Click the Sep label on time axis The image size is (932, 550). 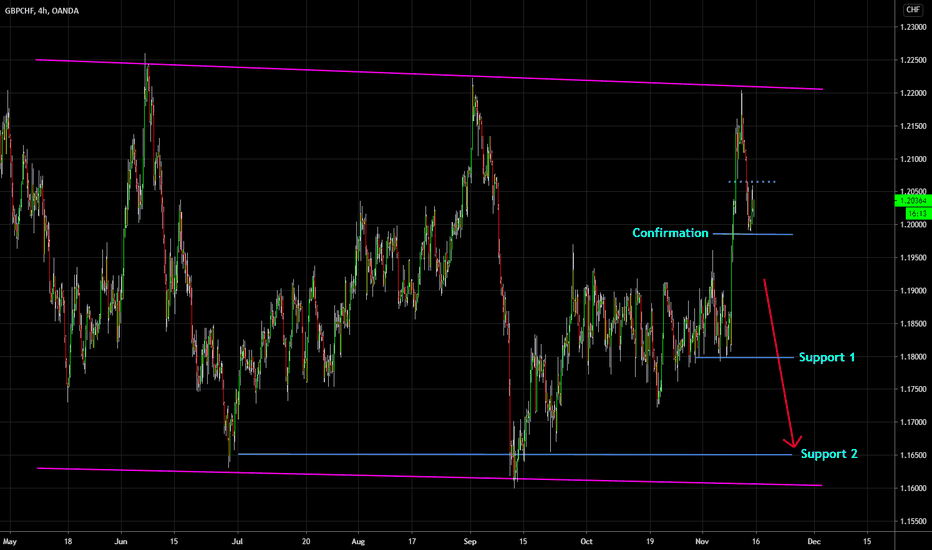coord(470,542)
